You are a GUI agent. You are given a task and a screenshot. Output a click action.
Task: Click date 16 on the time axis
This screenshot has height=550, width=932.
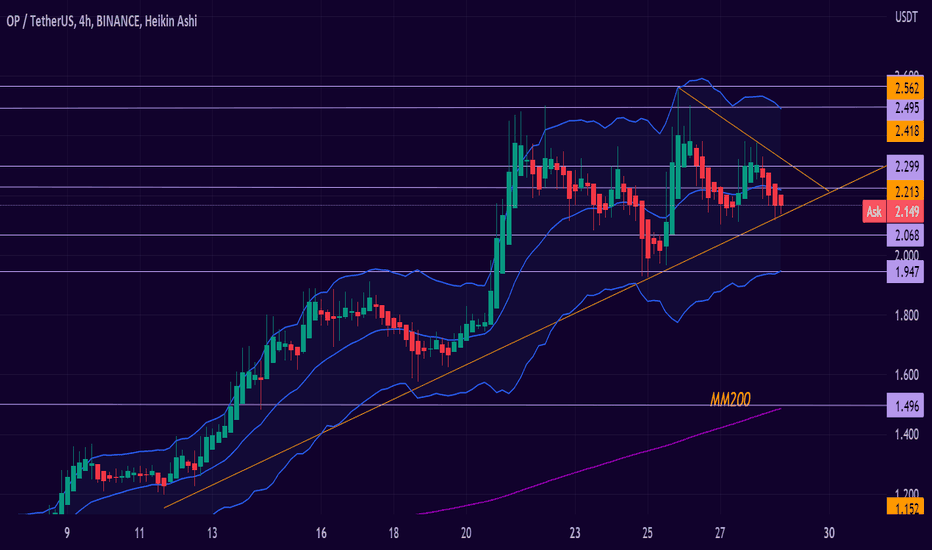pos(321,533)
